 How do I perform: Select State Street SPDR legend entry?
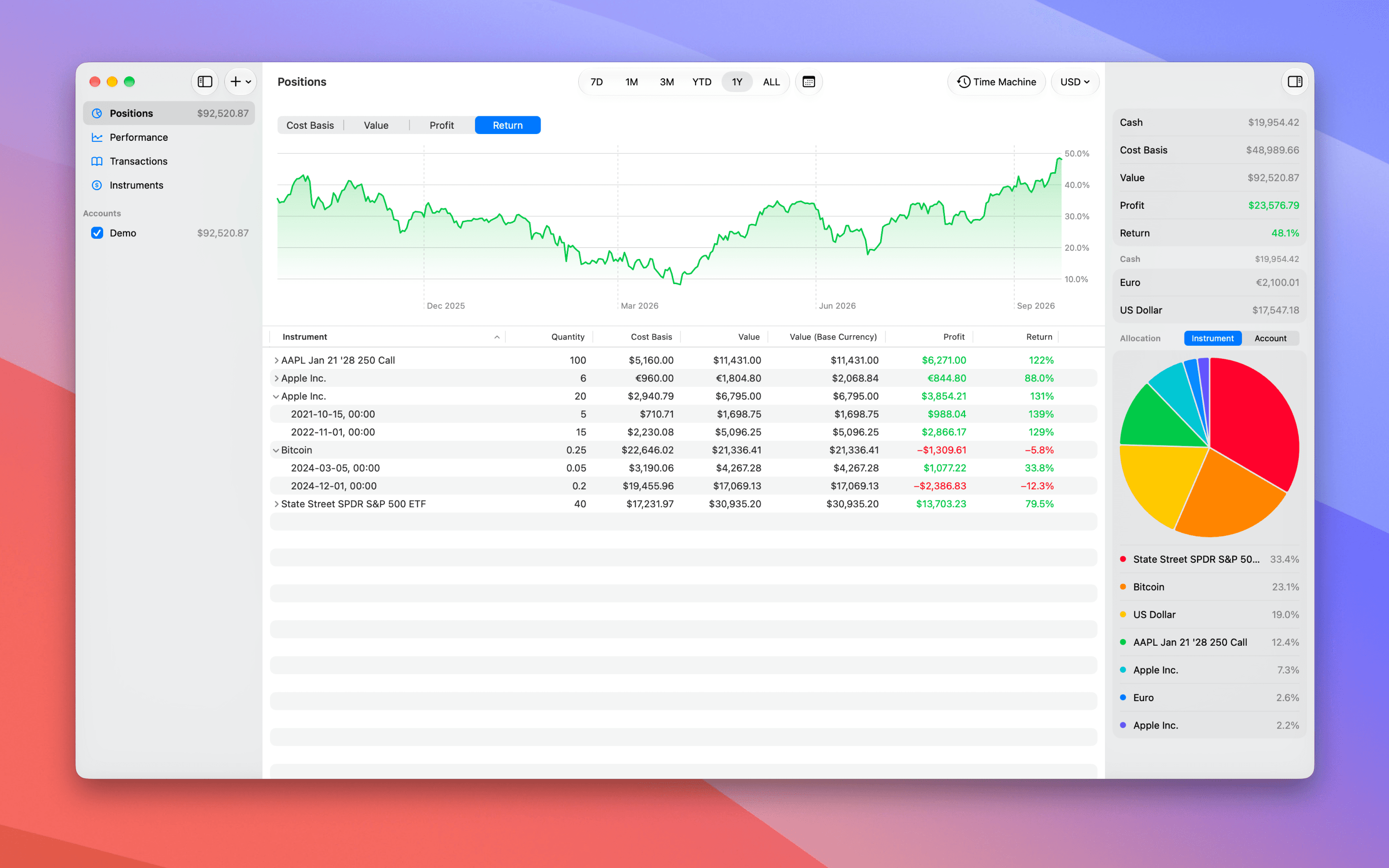pos(1210,559)
